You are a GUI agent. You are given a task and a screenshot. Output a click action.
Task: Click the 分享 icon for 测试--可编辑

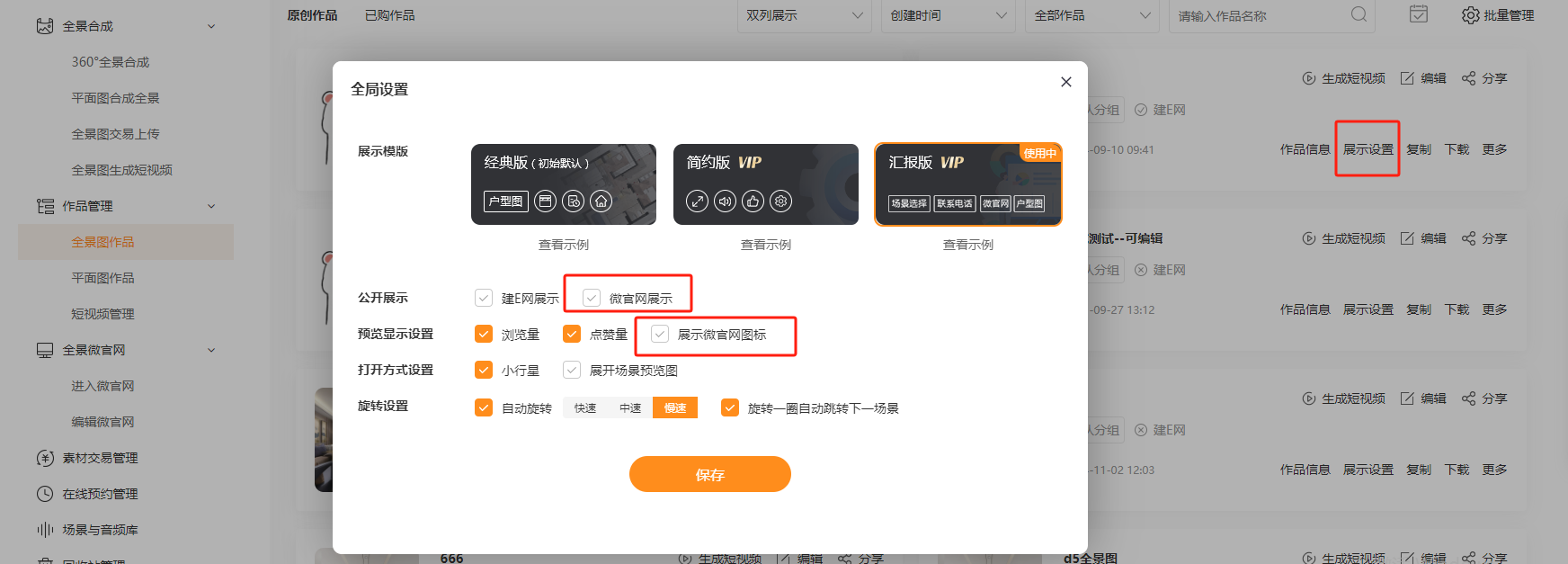(x=1468, y=238)
